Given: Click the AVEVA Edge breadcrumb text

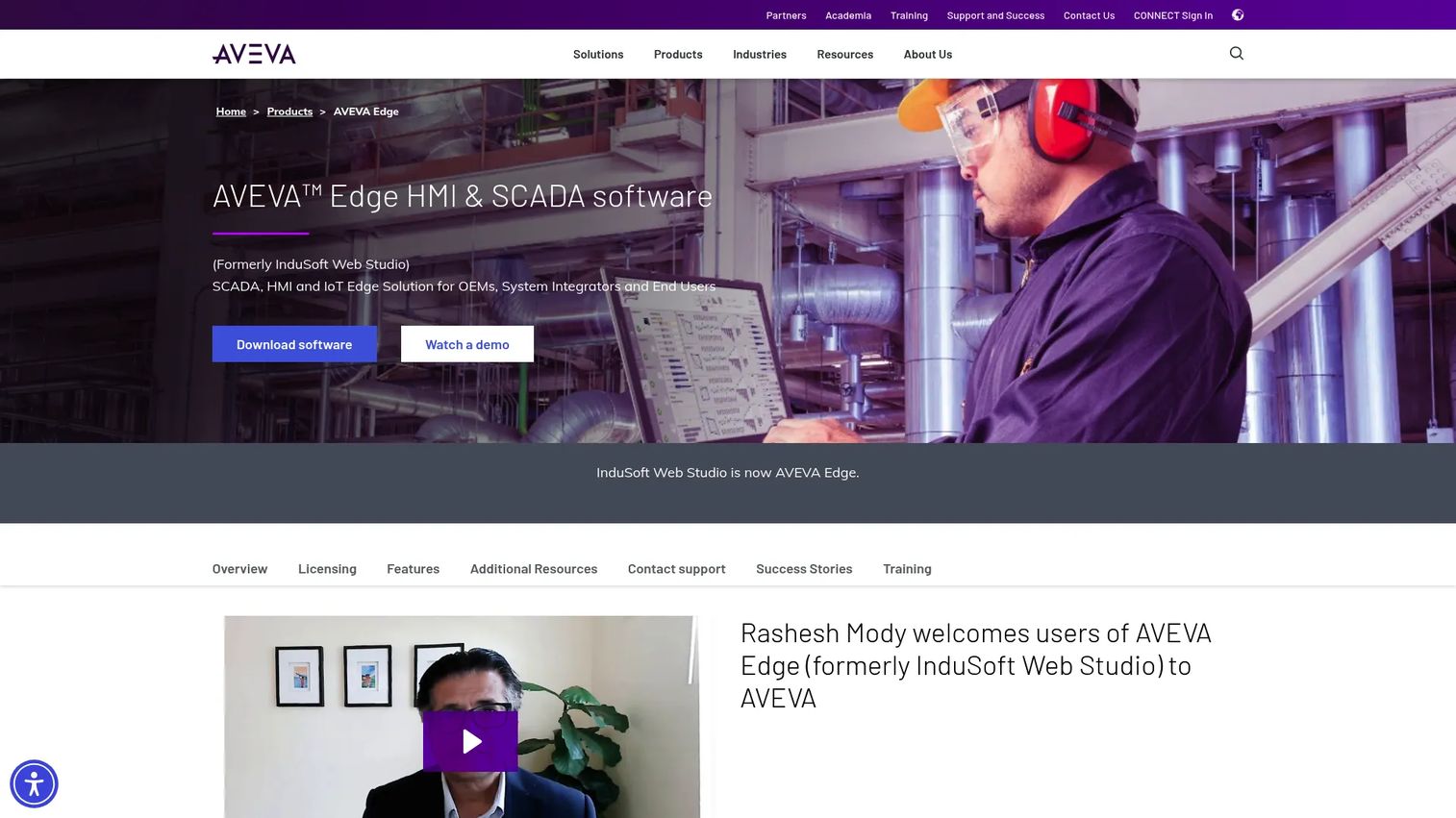Looking at the screenshot, I should point(365,112).
